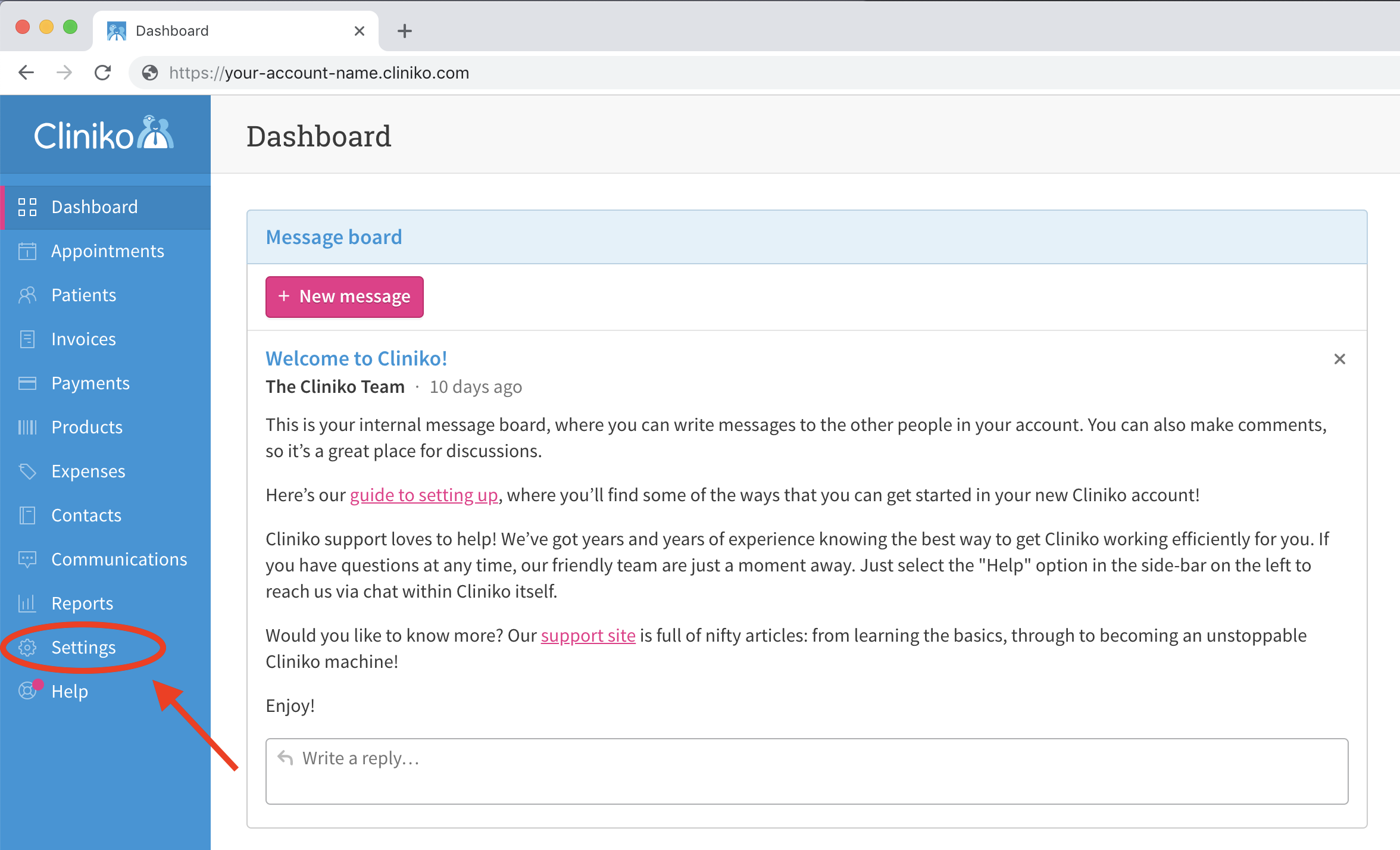Screen dimensions: 1400x850
Task: Open the Dashboard menu item
Action: 105,207
